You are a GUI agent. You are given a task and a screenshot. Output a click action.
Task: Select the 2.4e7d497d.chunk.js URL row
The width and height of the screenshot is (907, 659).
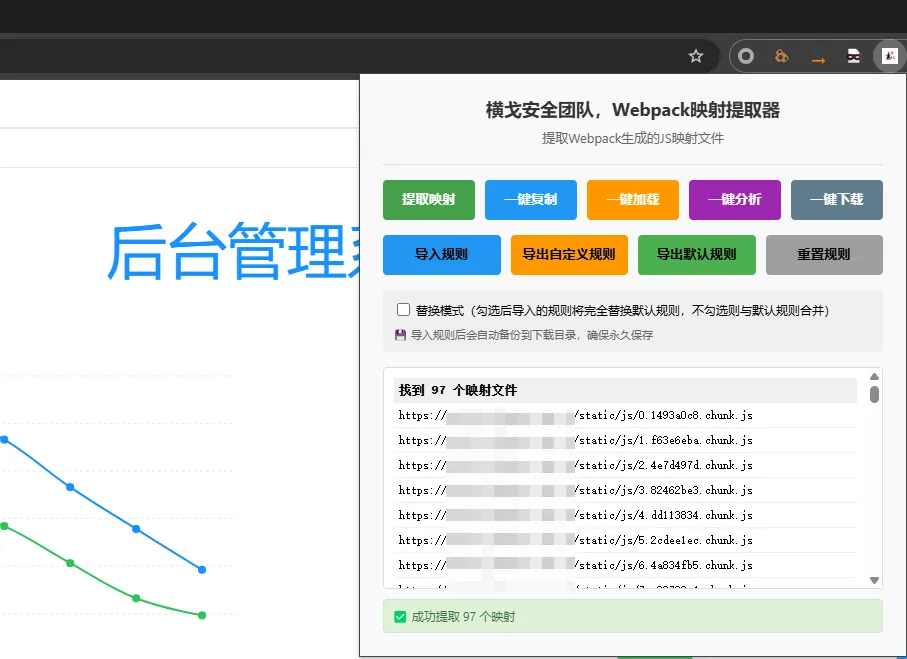click(x=625, y=465)
